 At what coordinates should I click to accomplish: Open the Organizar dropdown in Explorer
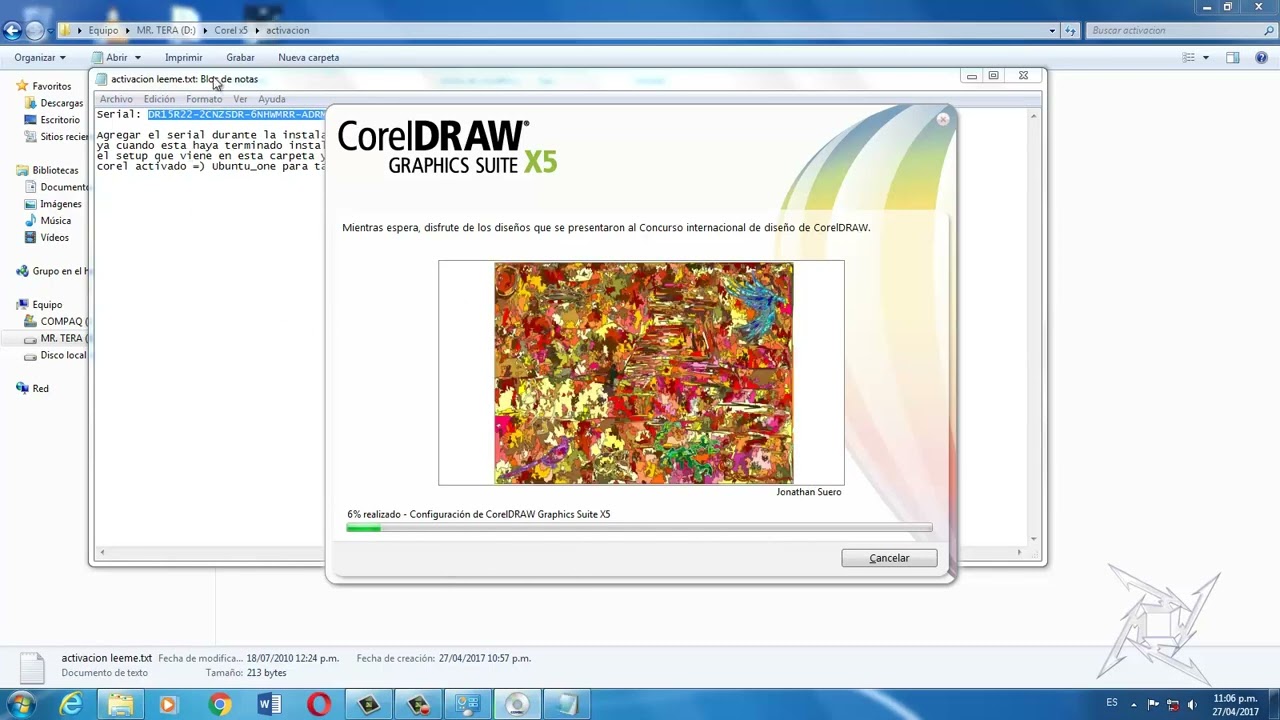40,57
